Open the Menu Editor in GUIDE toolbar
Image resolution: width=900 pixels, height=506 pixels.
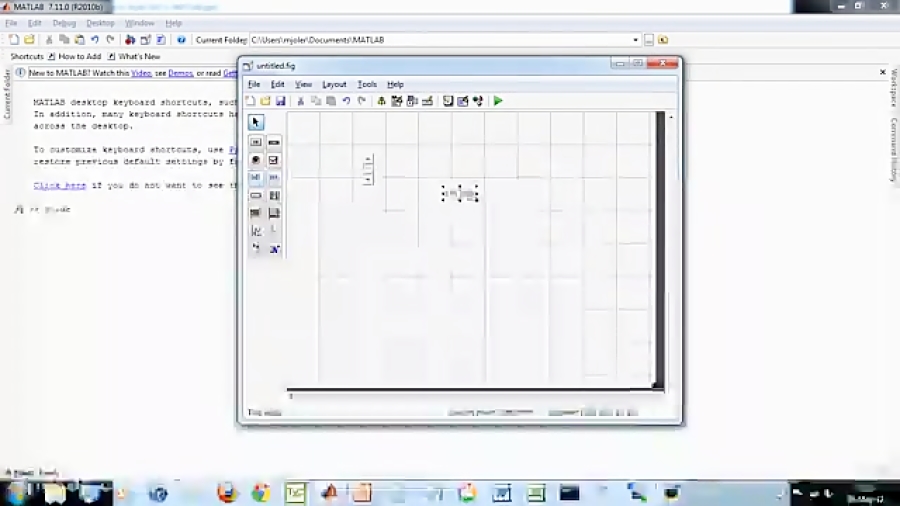click(x=397, y=101)
